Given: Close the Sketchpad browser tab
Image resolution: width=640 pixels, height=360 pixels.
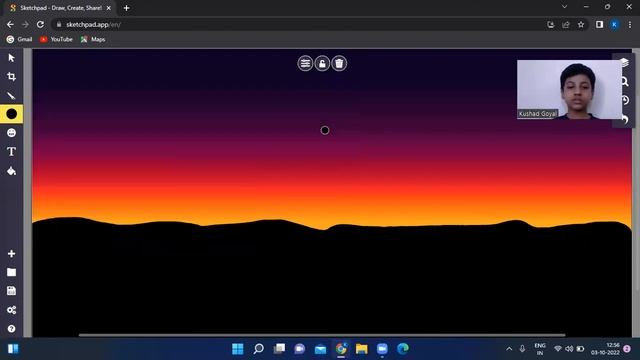Looking at the screenshot, I should 109,8.
